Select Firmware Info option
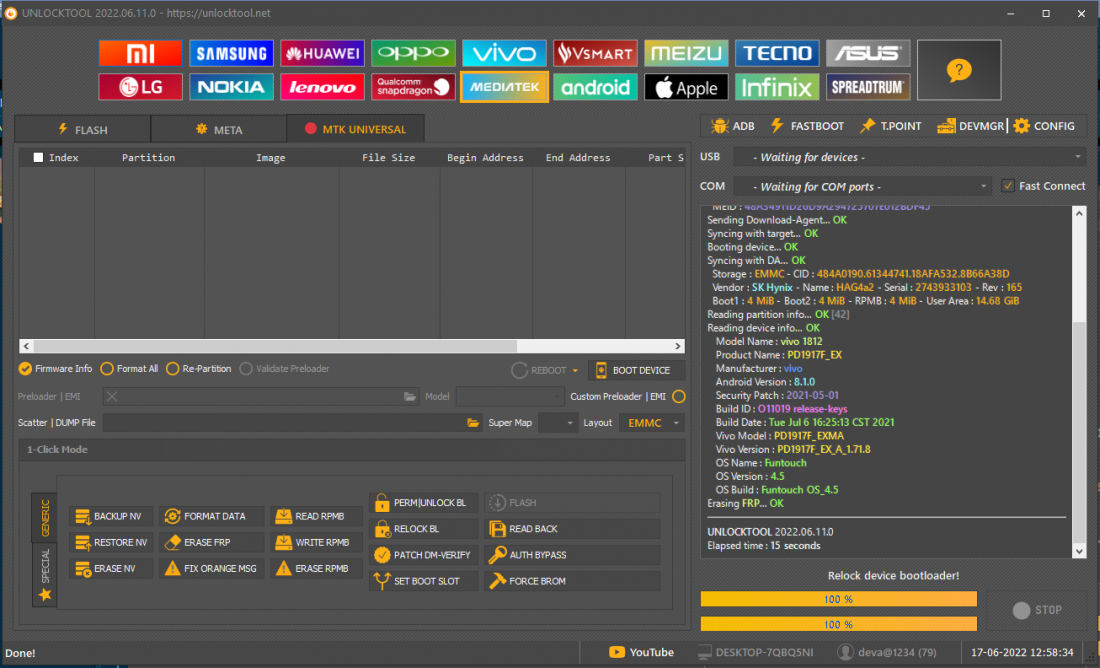Screen dimensions: 1100x668 tap(55, 369)
